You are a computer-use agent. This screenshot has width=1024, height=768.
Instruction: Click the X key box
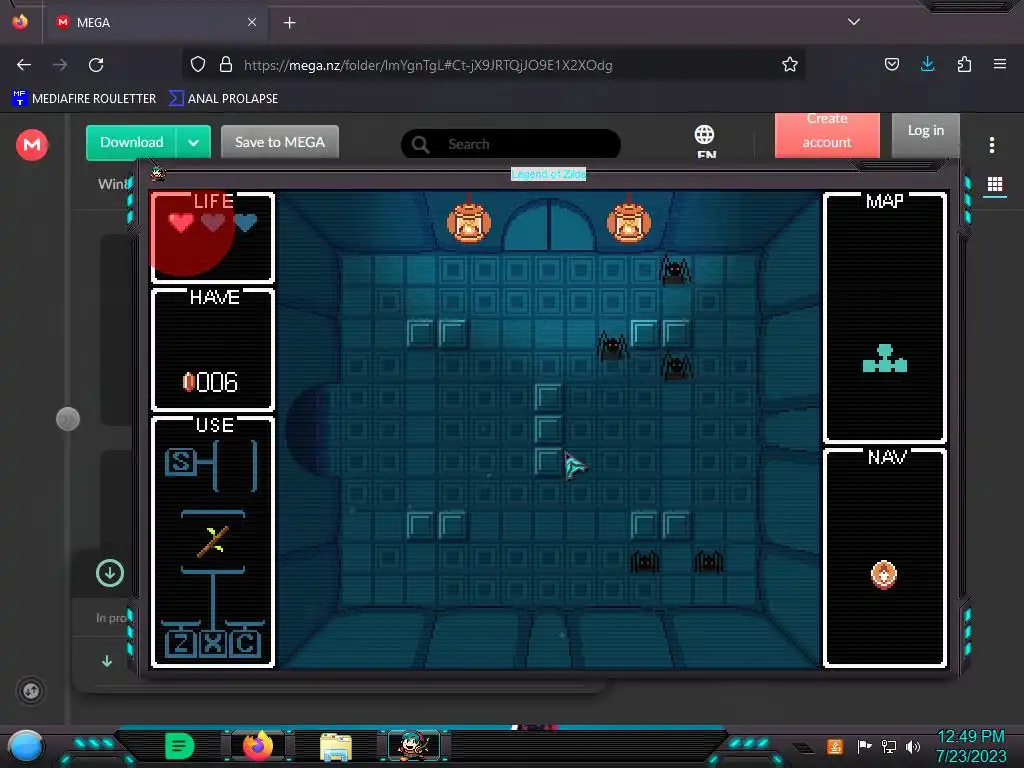coord(213,644)
